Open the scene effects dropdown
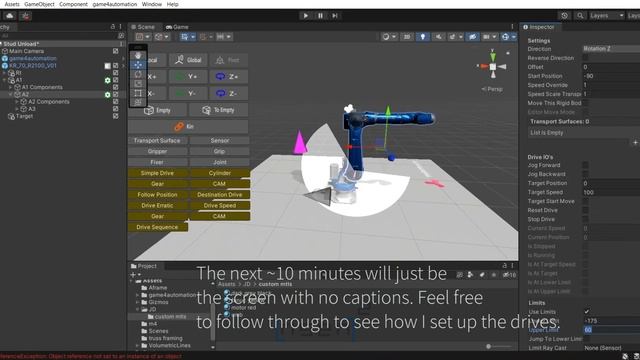The image size is (640, 360). 456,37
